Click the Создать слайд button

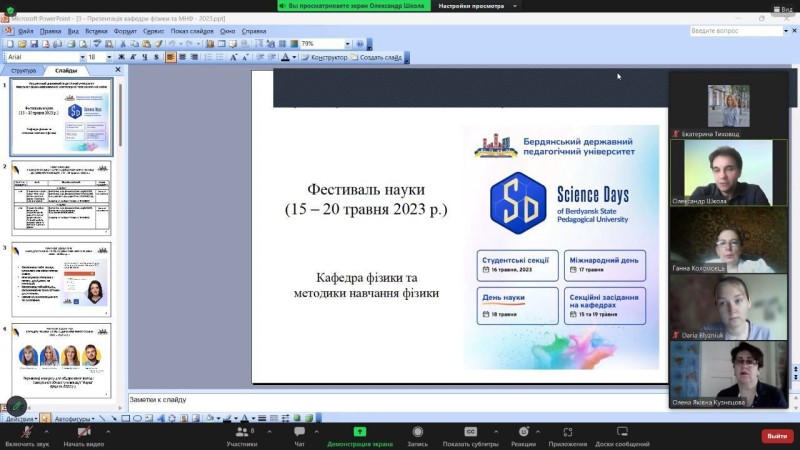point(377,57)
